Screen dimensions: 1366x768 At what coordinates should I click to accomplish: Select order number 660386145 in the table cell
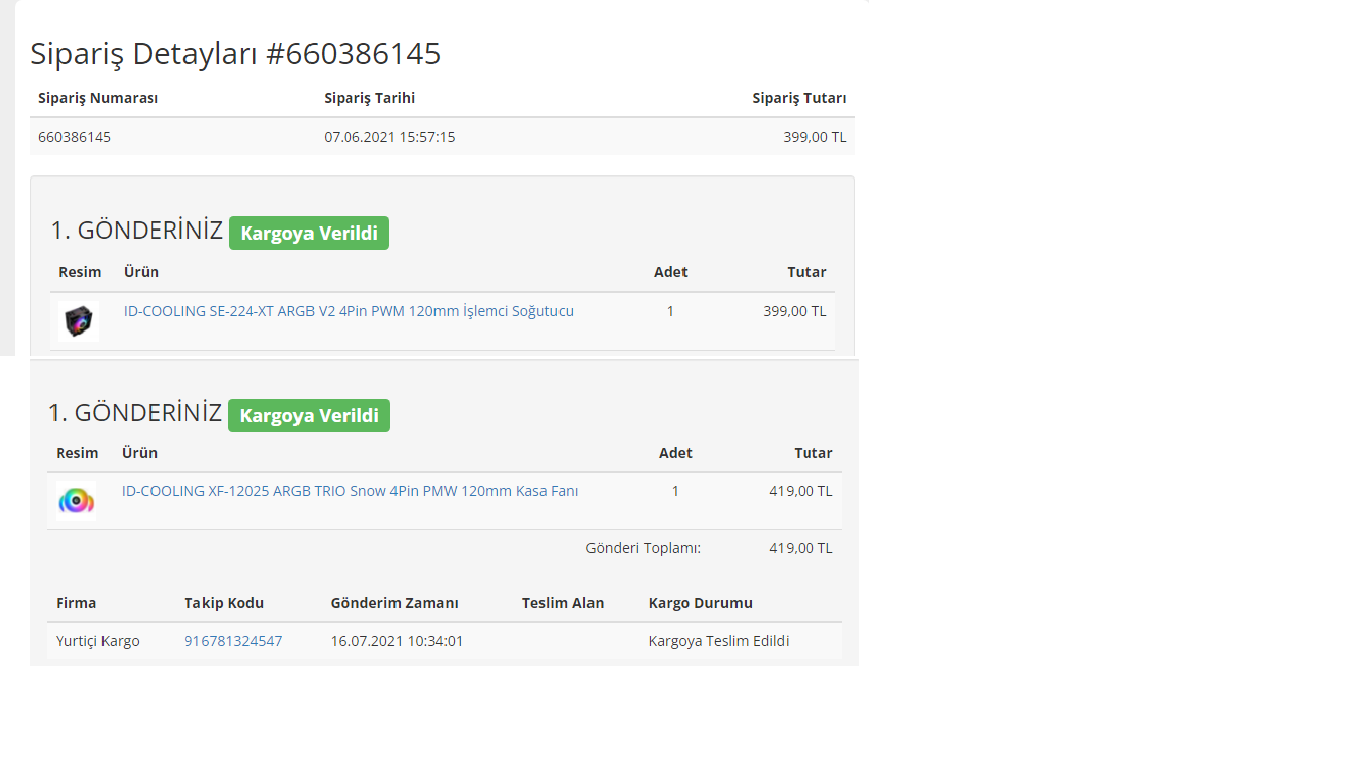click(x=74, y=137)
